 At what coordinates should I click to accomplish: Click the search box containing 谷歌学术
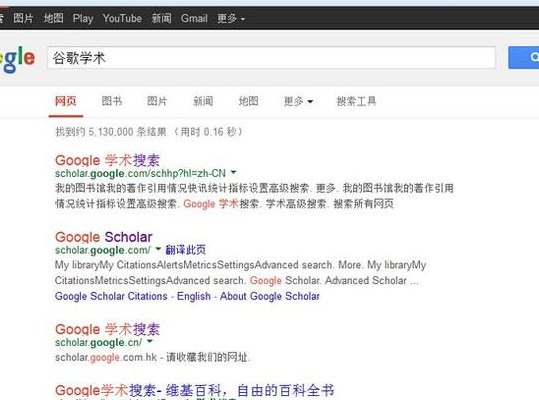(271, 58)
